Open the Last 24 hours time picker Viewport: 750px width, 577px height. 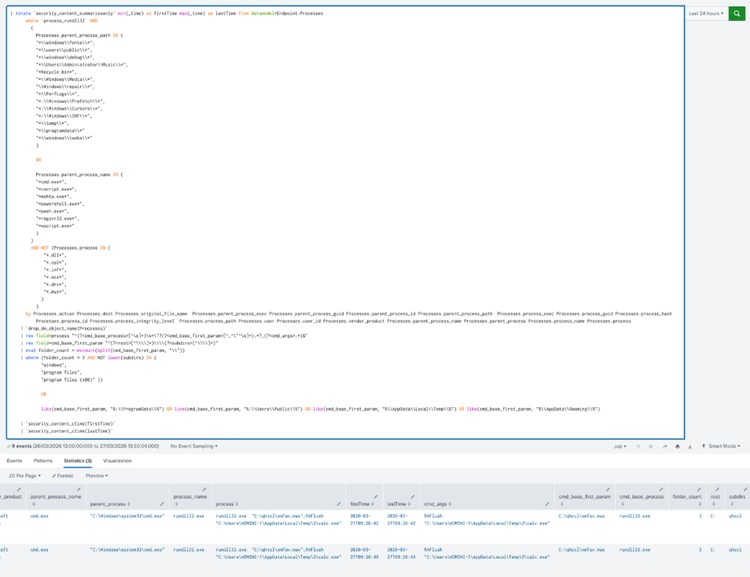click(707, 14)
